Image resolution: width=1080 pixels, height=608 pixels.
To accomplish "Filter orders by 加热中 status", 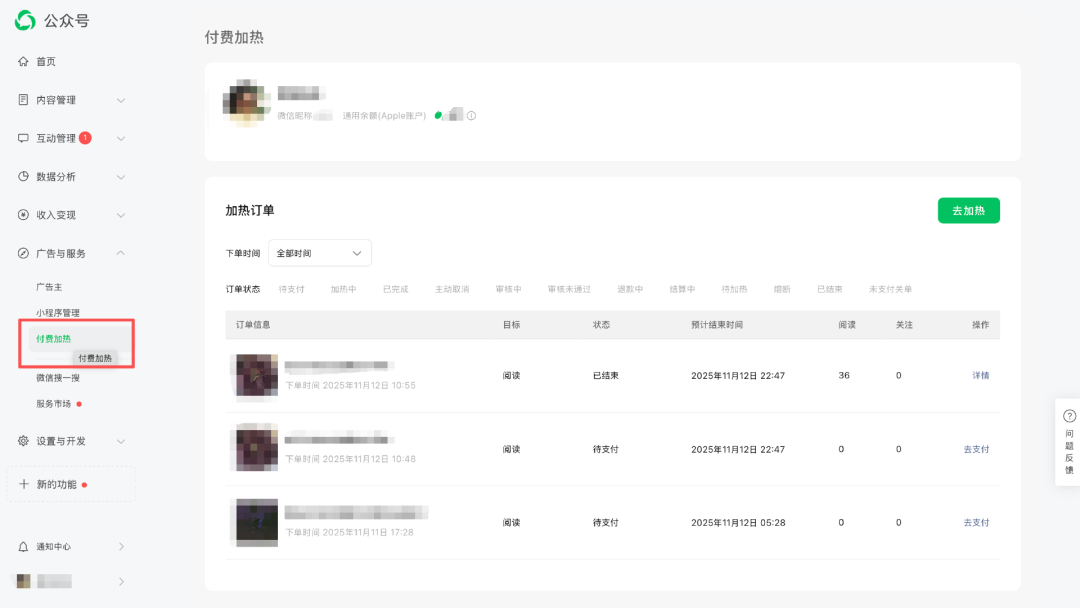I will [x=343, y=289].
